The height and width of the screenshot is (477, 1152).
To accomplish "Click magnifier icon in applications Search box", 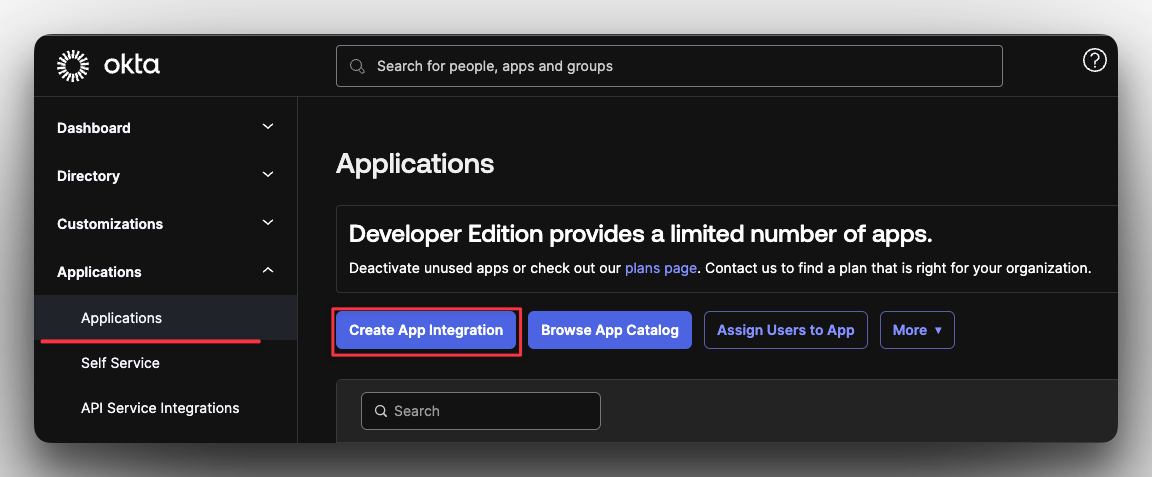I will click(381, 411).
